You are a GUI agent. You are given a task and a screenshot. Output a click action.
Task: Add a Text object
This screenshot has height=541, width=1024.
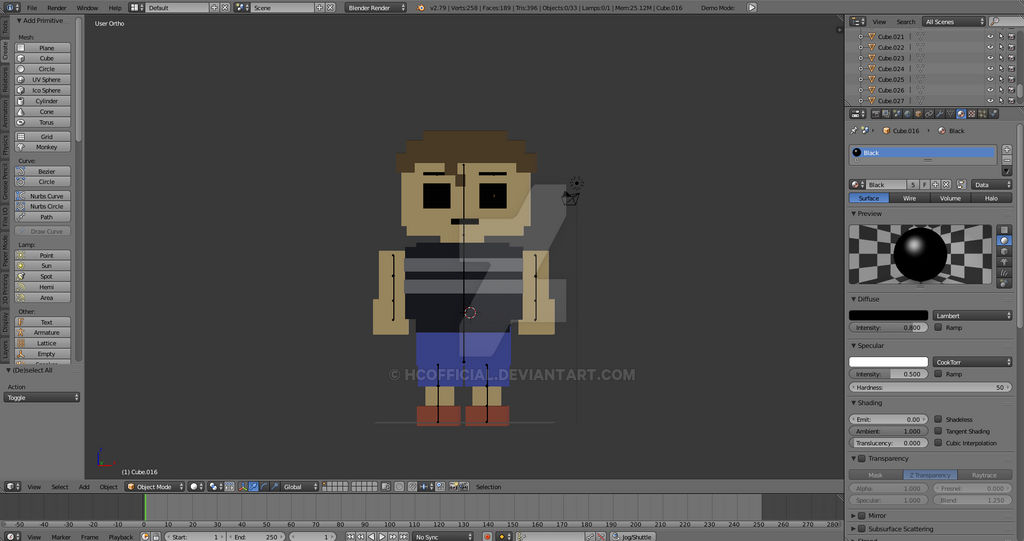point(42,322)
